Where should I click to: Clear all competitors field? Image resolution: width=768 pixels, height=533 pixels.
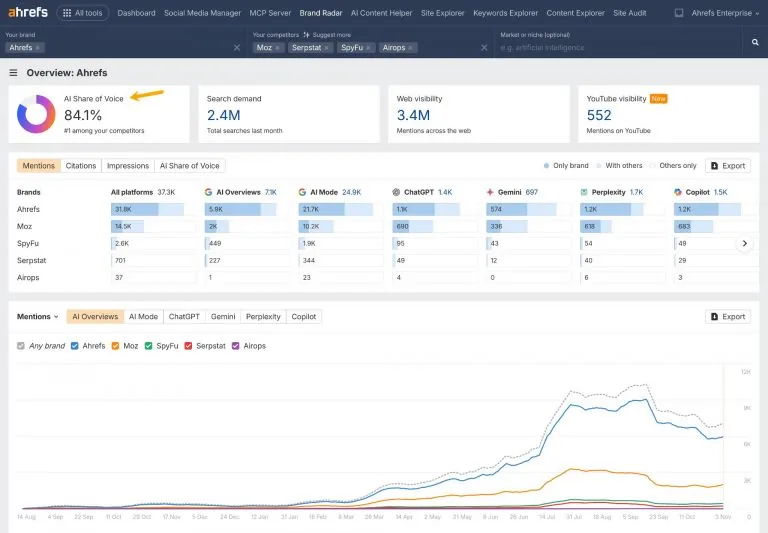484,48
